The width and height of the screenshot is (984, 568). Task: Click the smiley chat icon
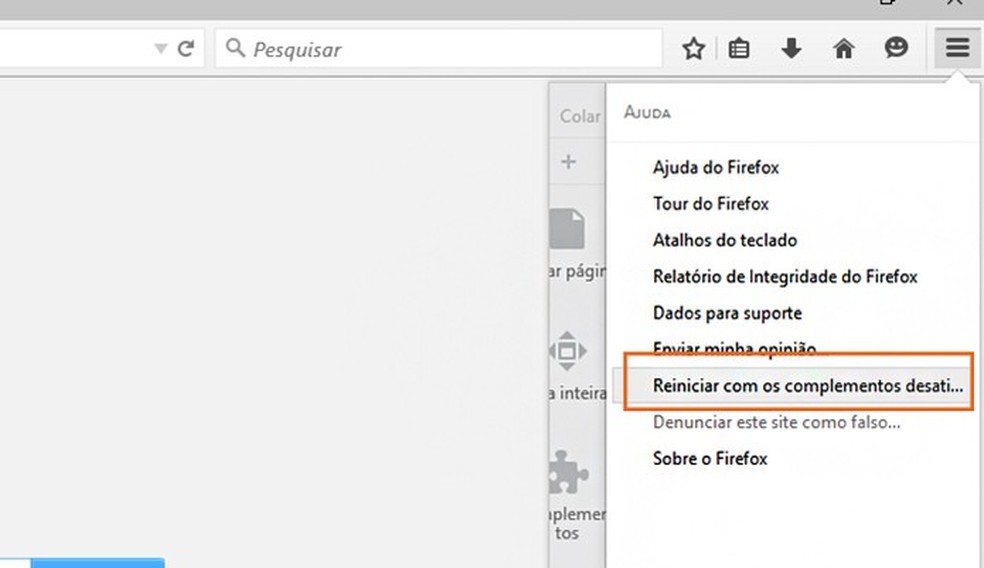tap(896, 48)
